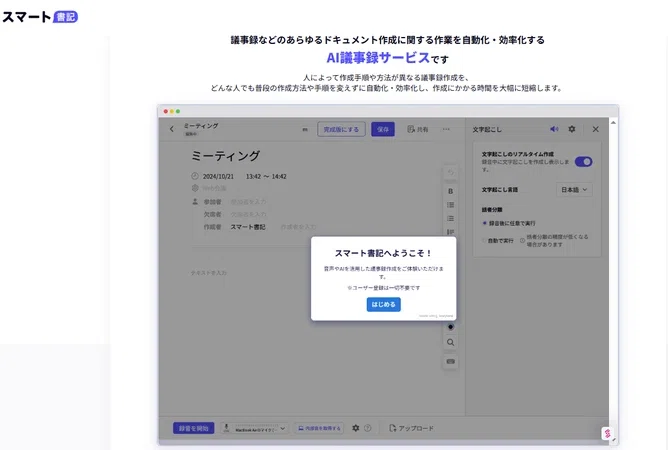Close the 文字起こし side panel
Image resolution: width=668 pixels, height=450 pixels.
tap(596, 129)
